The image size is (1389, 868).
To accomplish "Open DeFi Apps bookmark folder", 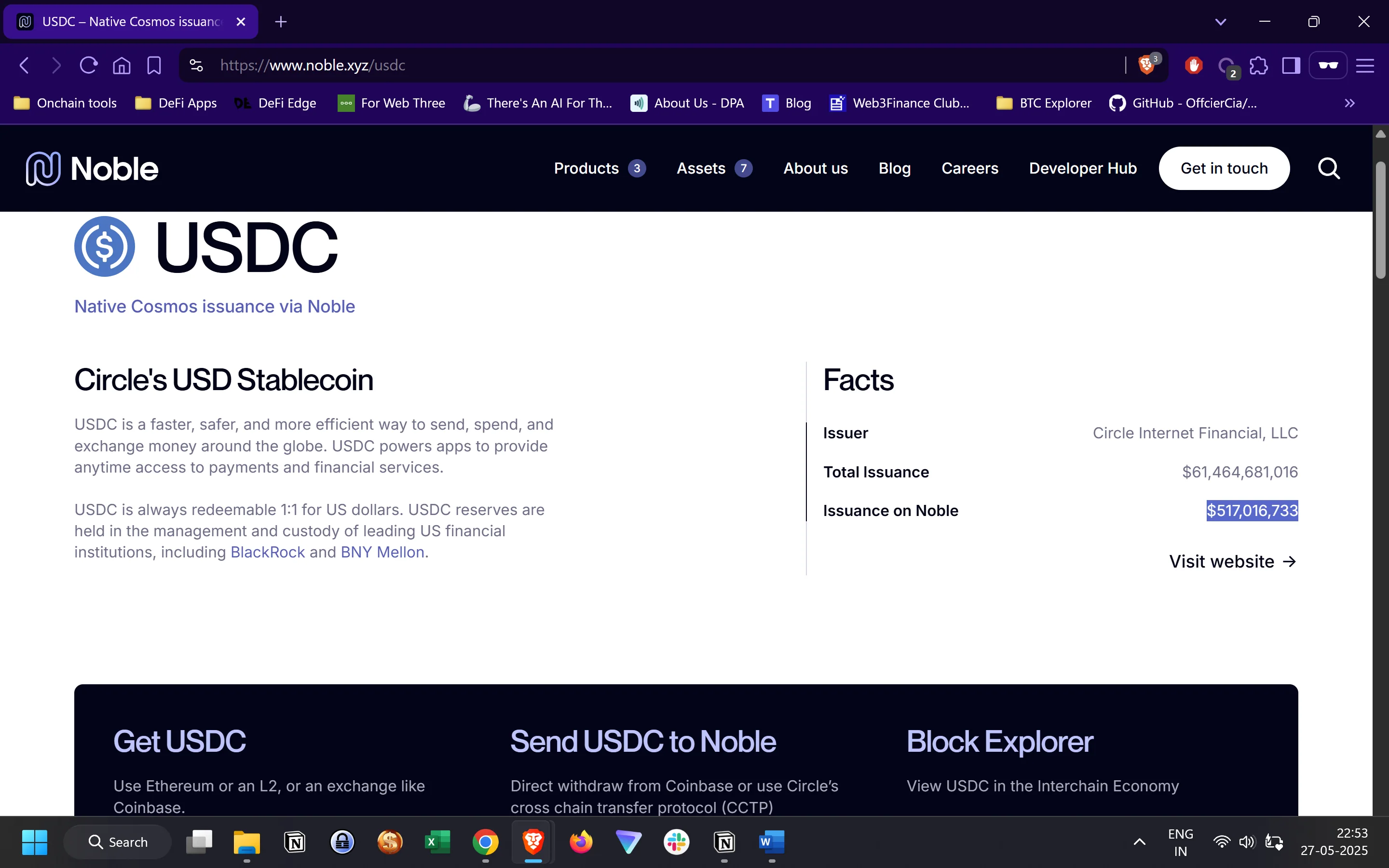I will (176, 103).
